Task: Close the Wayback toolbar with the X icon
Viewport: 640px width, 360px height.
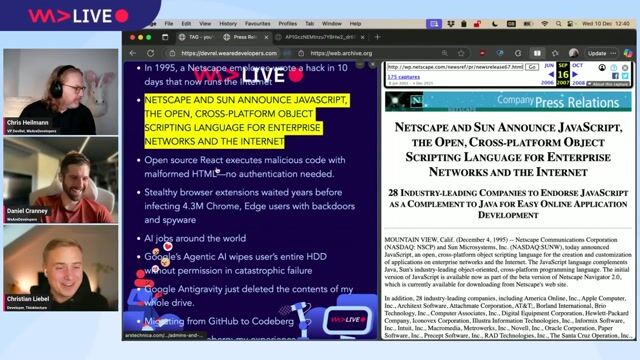Action: 625,67
